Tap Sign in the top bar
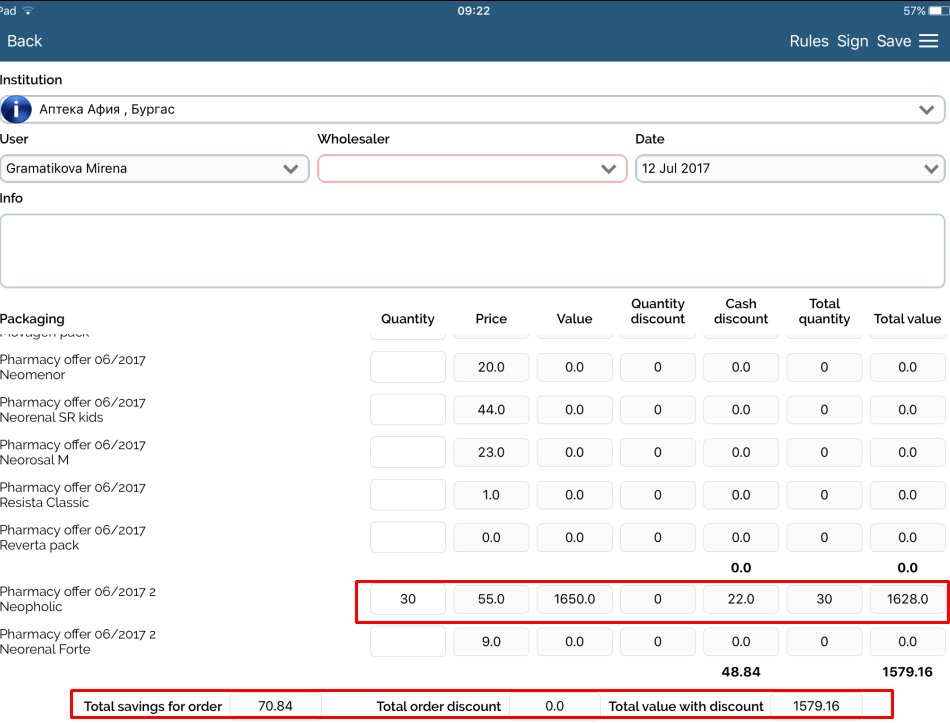This screenshot has height=723, width=950. 852,41
